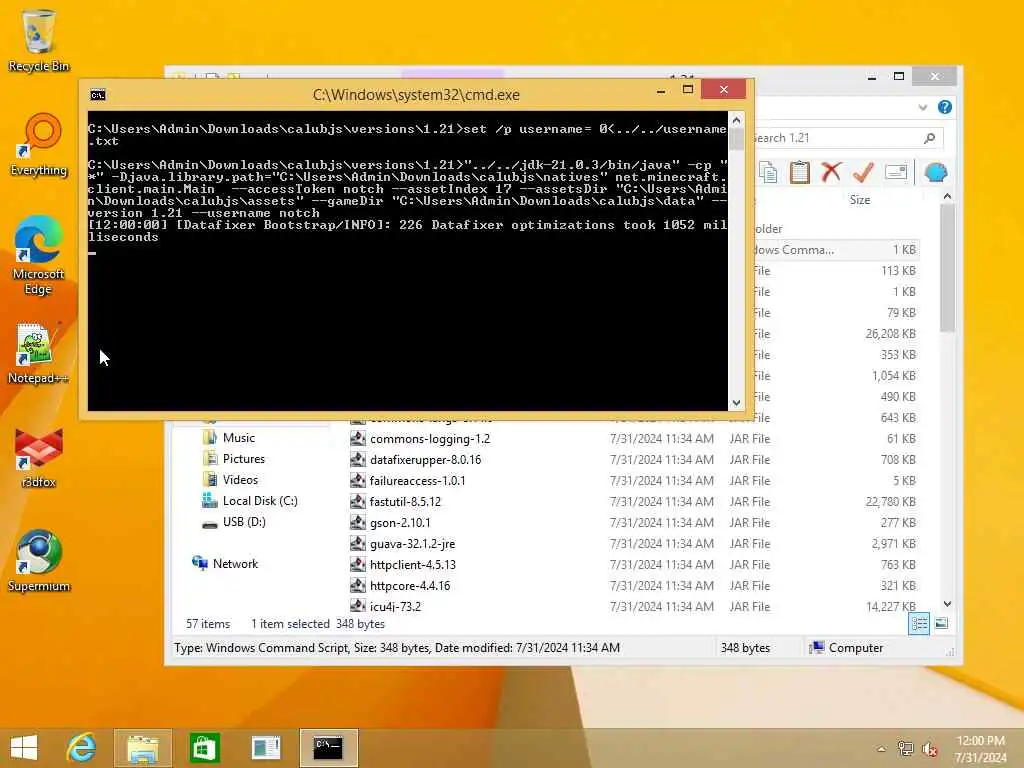The height and width of the screenshot is (768, 1024).
Task: Switch to cmd.exe in the taskbar
Action: click(328, 748)
